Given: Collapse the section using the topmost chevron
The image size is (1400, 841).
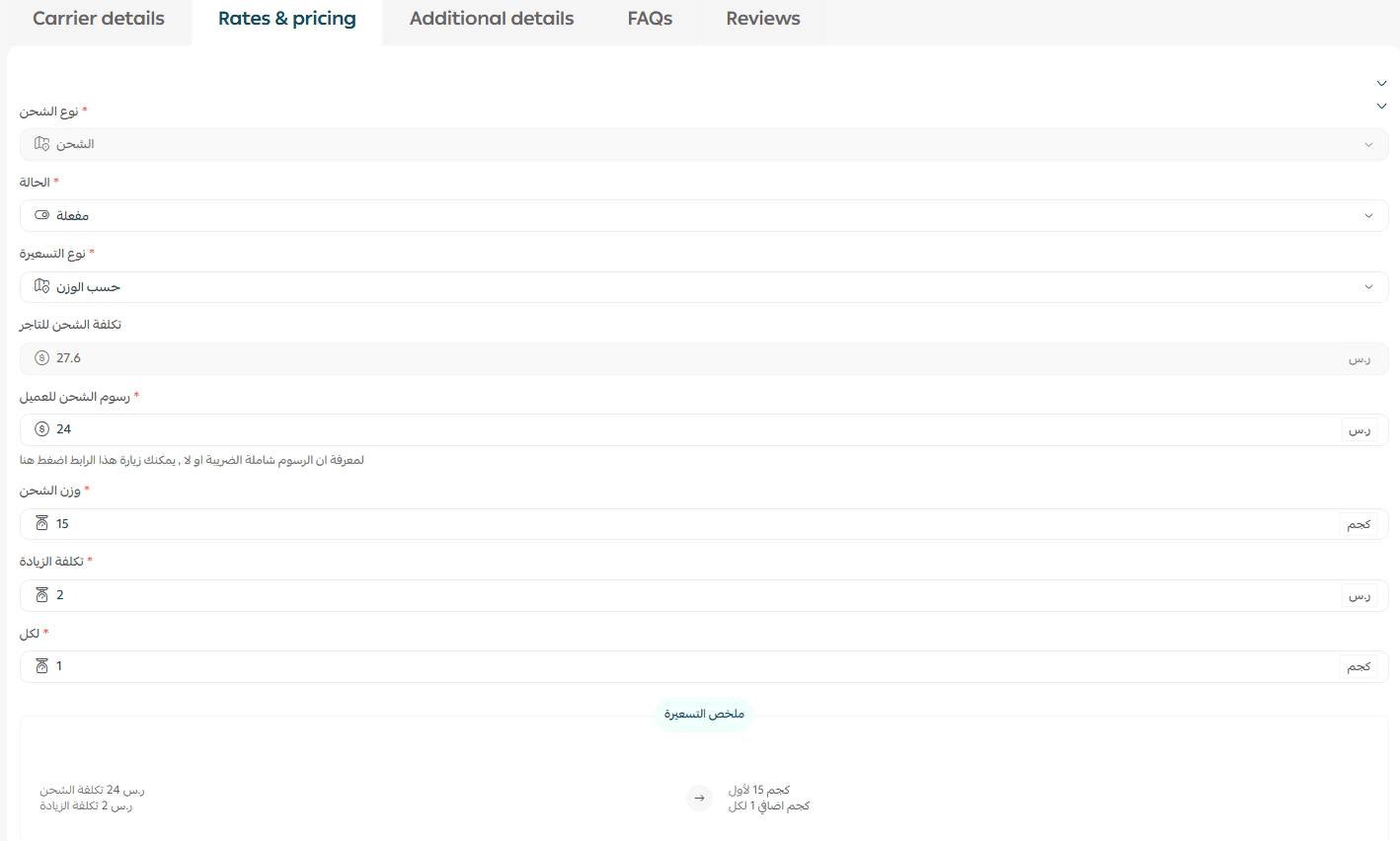Looking at the screenshot, I should (x=1381, y=84).
